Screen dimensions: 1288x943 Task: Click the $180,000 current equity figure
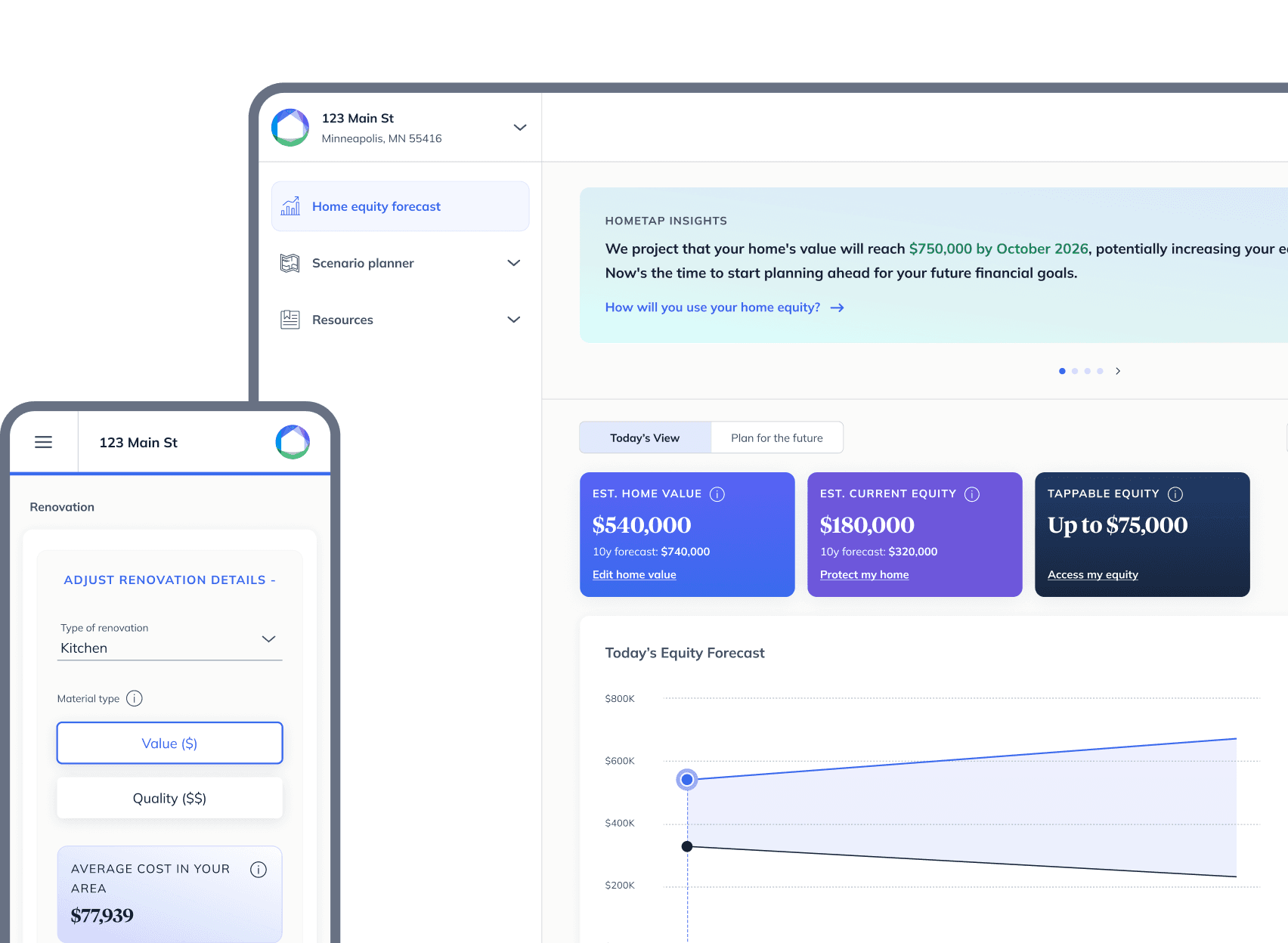click(867, 525)
